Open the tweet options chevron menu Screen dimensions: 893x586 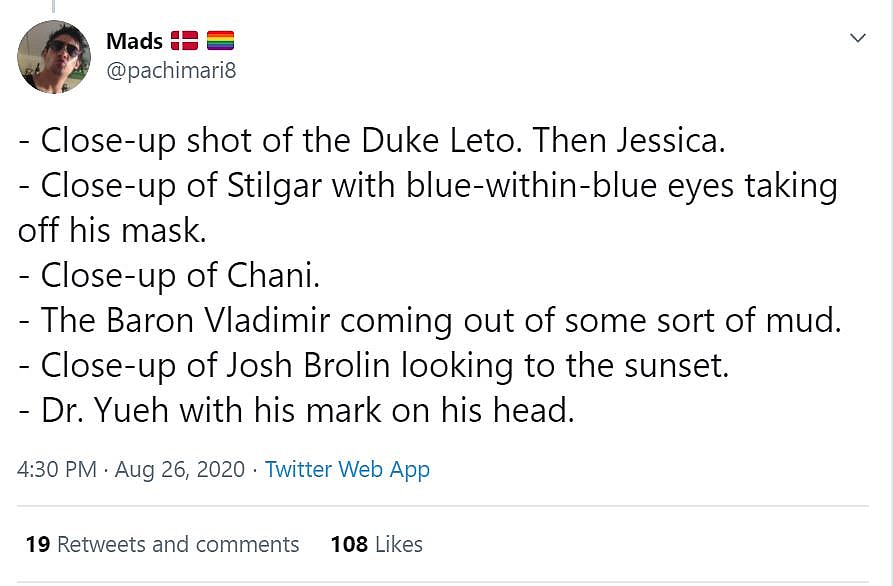[x=857, y=38]
